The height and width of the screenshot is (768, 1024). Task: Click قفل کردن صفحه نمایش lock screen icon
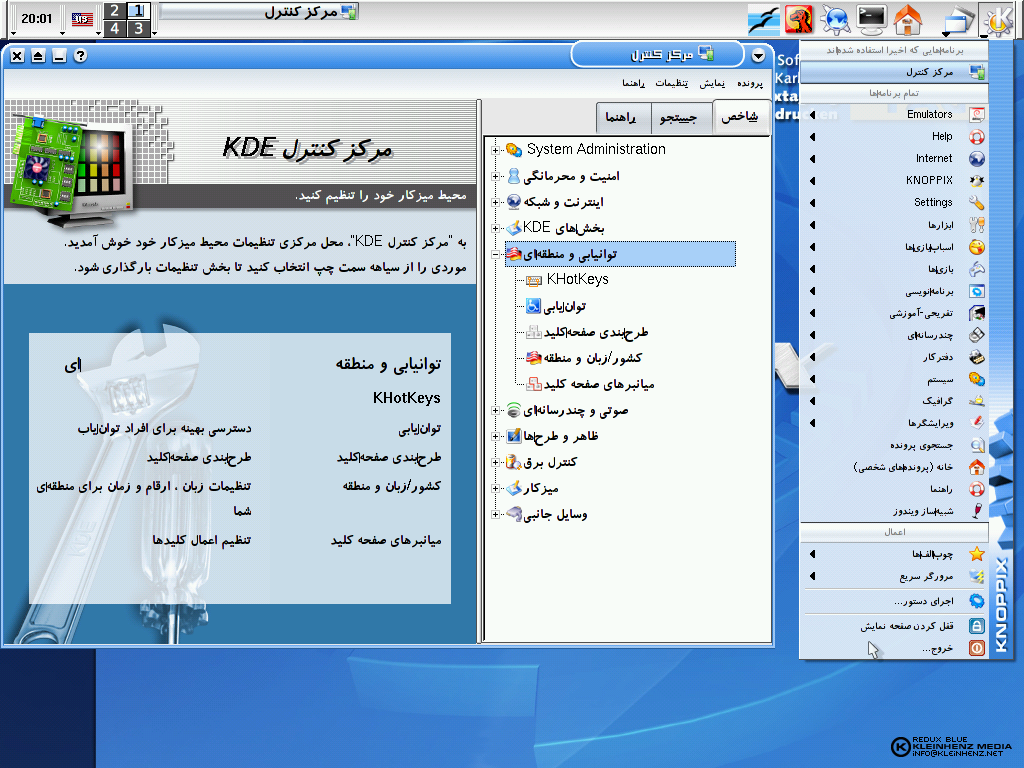coord(976,626)
